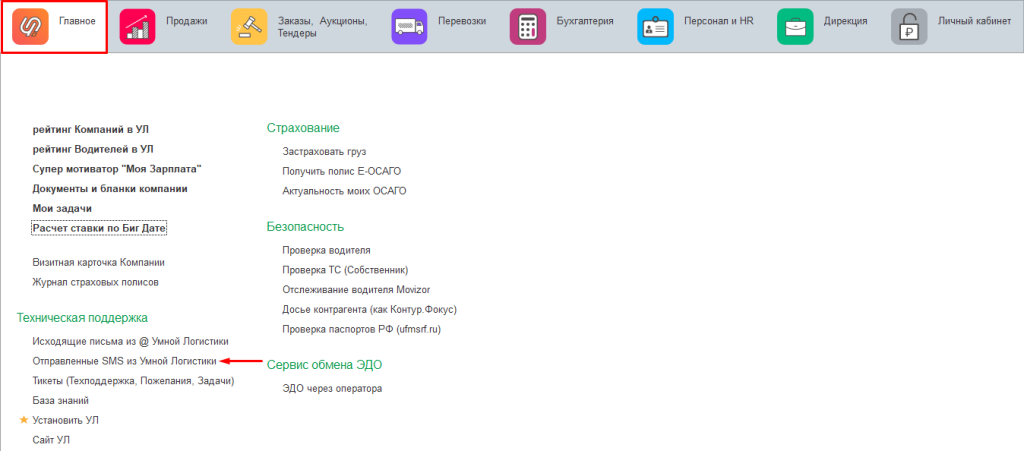Open Визитная карточка Компании
This screenshot has height=451, width=1024.
(x=99, y=262)
